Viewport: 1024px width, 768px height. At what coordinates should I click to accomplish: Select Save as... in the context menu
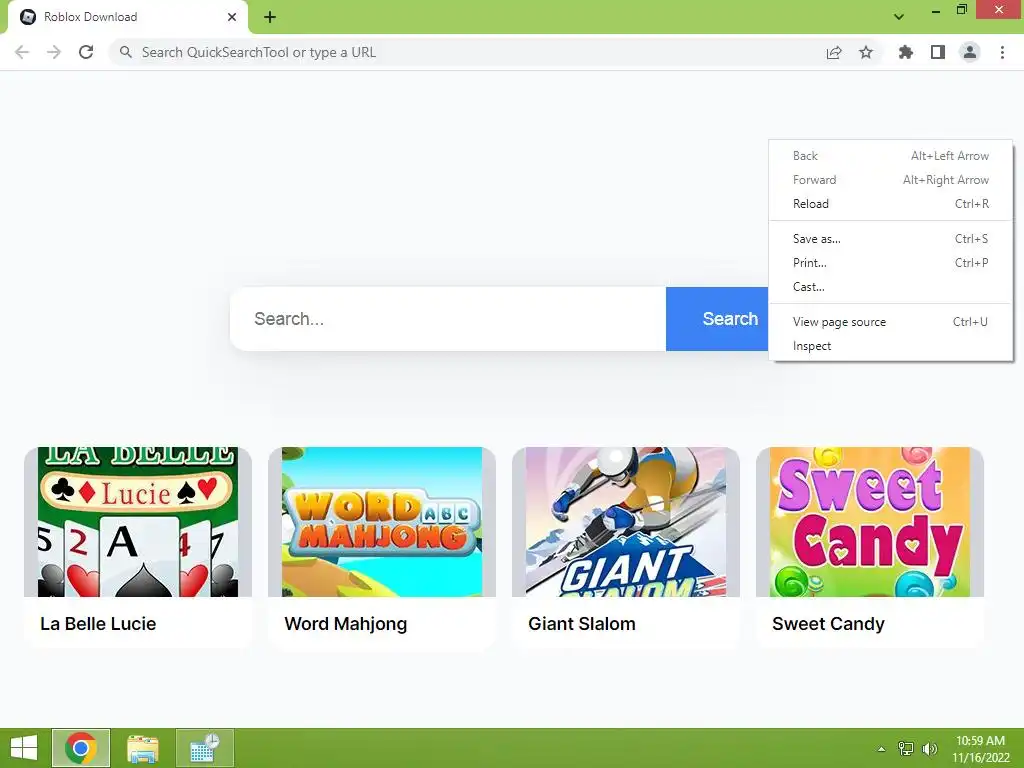891,238
